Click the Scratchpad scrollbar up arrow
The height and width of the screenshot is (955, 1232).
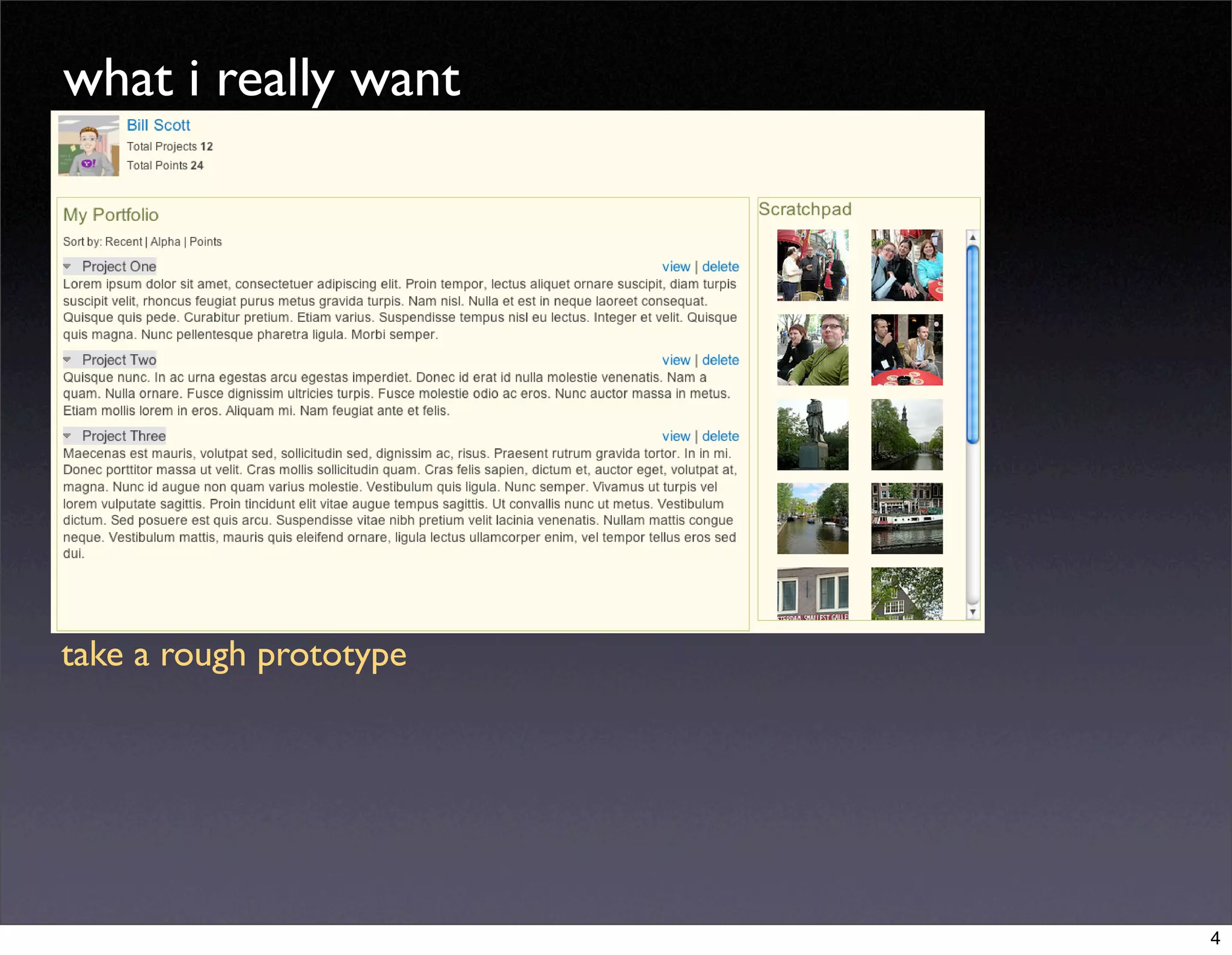point(973,237)
